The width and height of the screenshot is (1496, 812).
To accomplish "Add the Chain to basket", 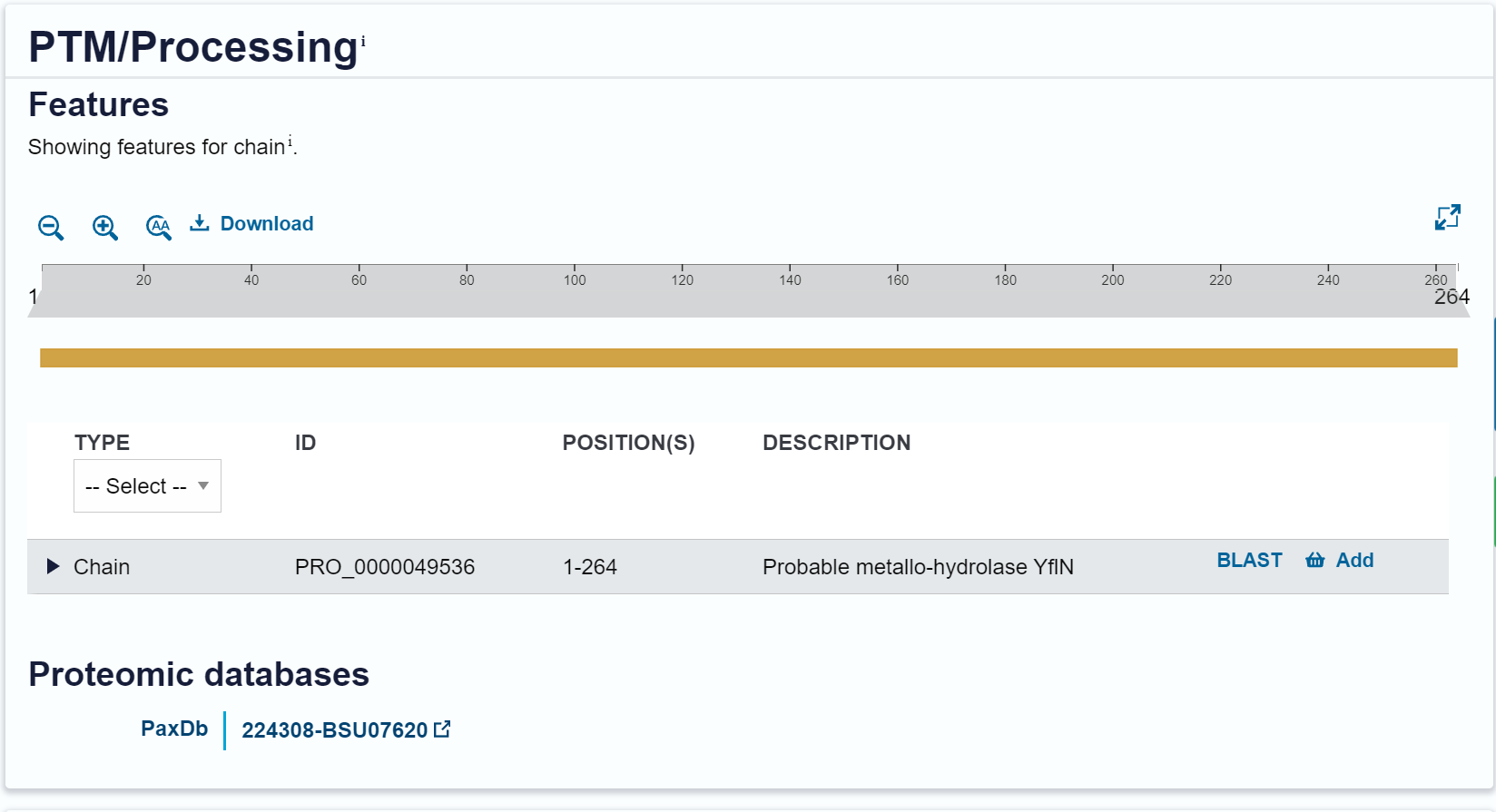I will [x=1340, y=561].
